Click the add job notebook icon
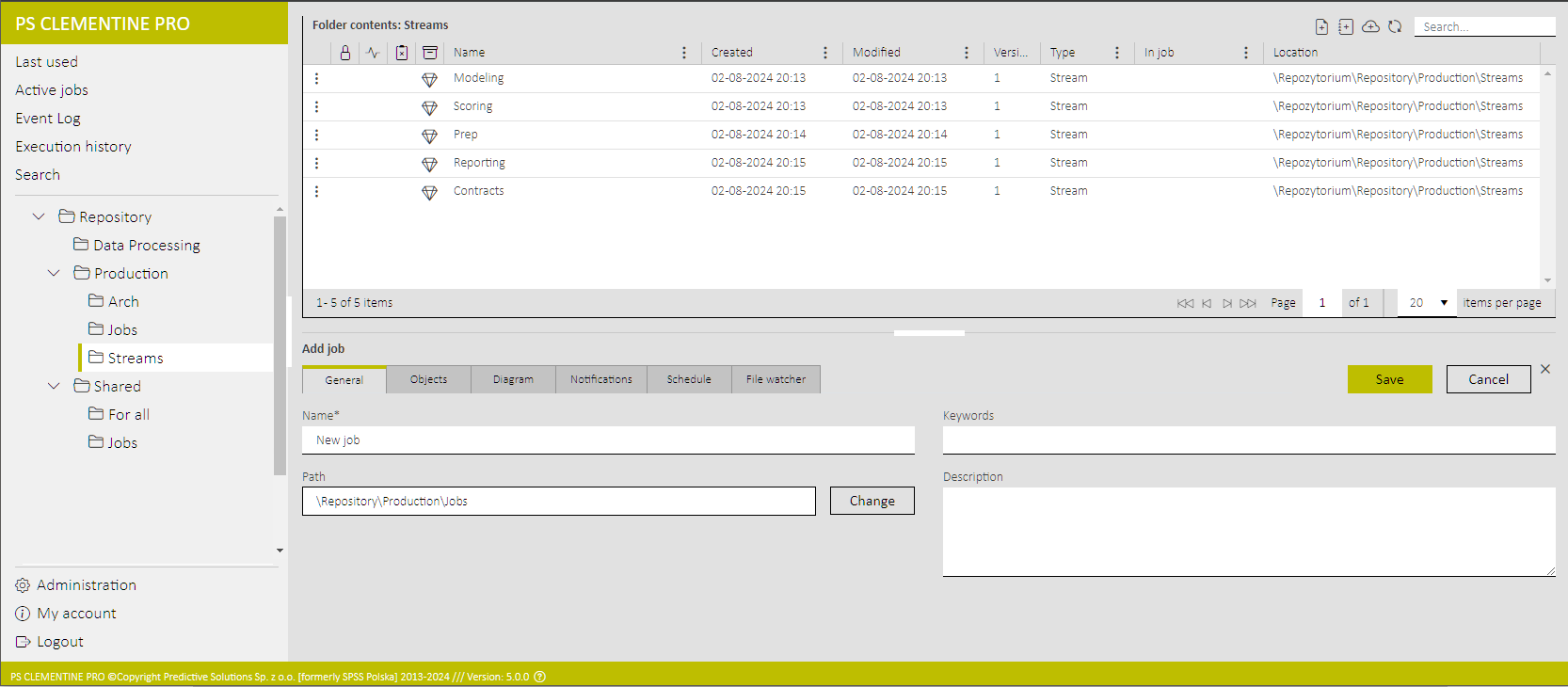The width and height of the screenshot is (1568, 687). [1346, 26]
